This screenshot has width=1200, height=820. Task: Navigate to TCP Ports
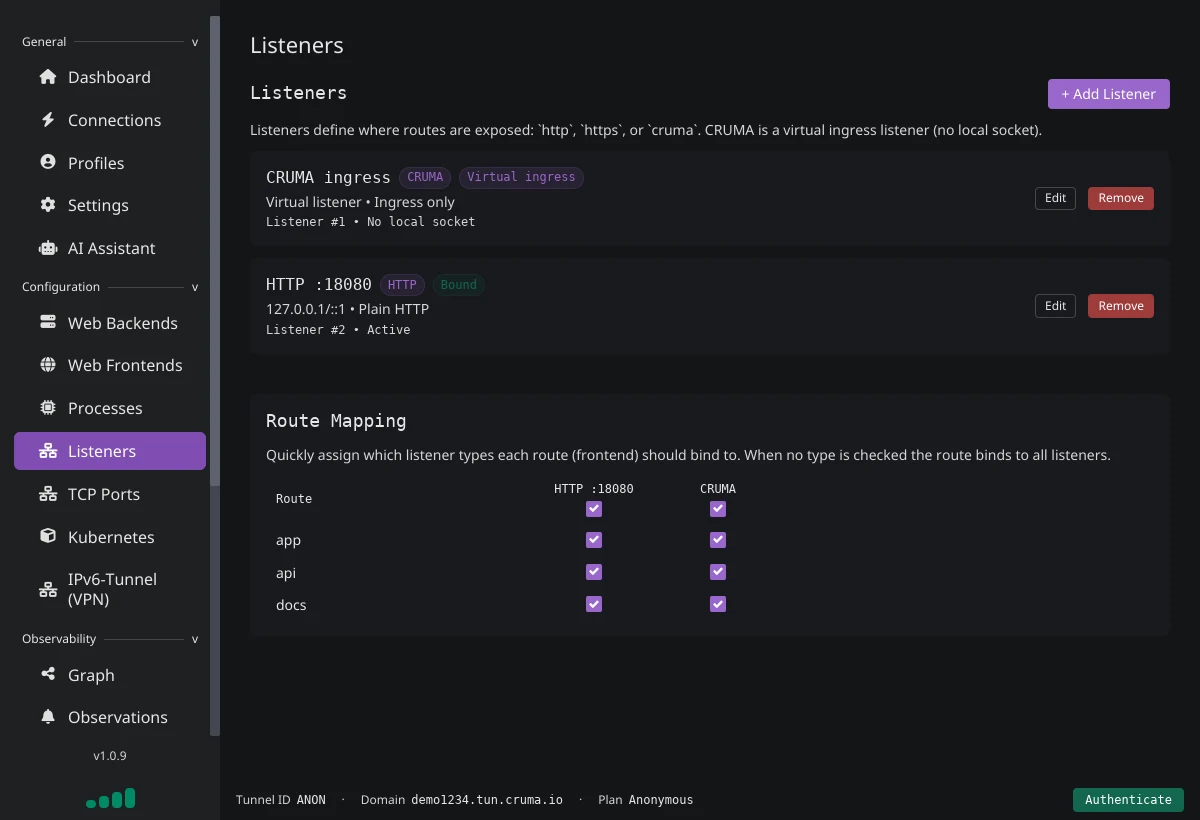[110, 494]
